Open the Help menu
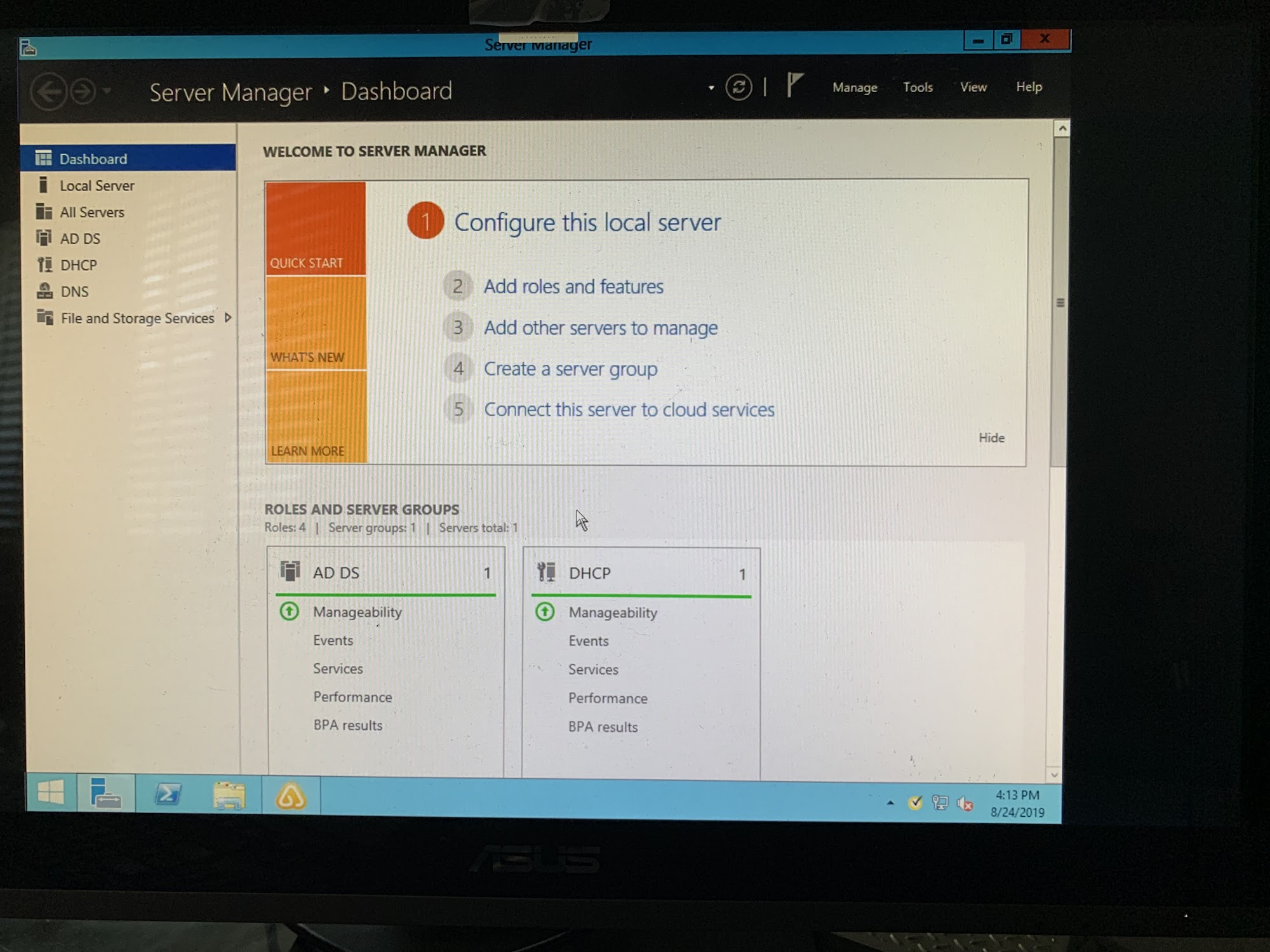 tap(1029, 86)
